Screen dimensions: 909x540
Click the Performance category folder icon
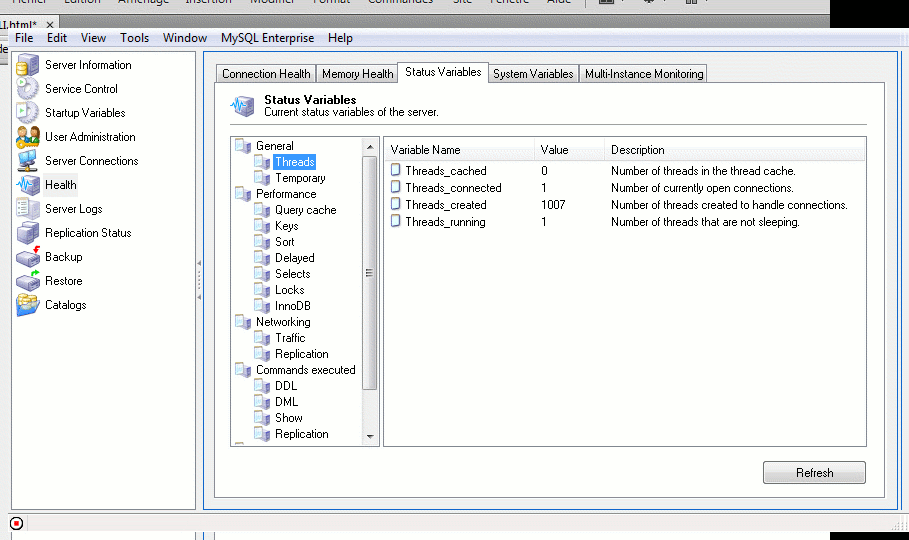pos(243,194)
